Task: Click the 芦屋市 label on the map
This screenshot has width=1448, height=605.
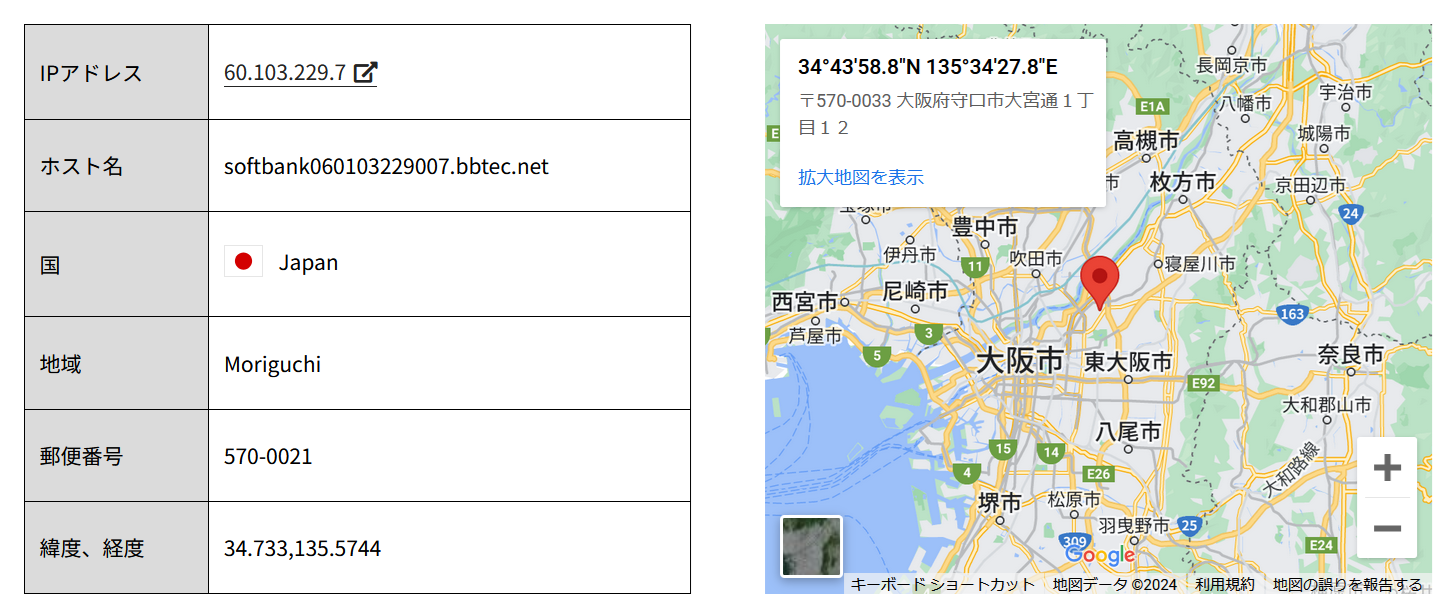Action: (x=816, y=337)
